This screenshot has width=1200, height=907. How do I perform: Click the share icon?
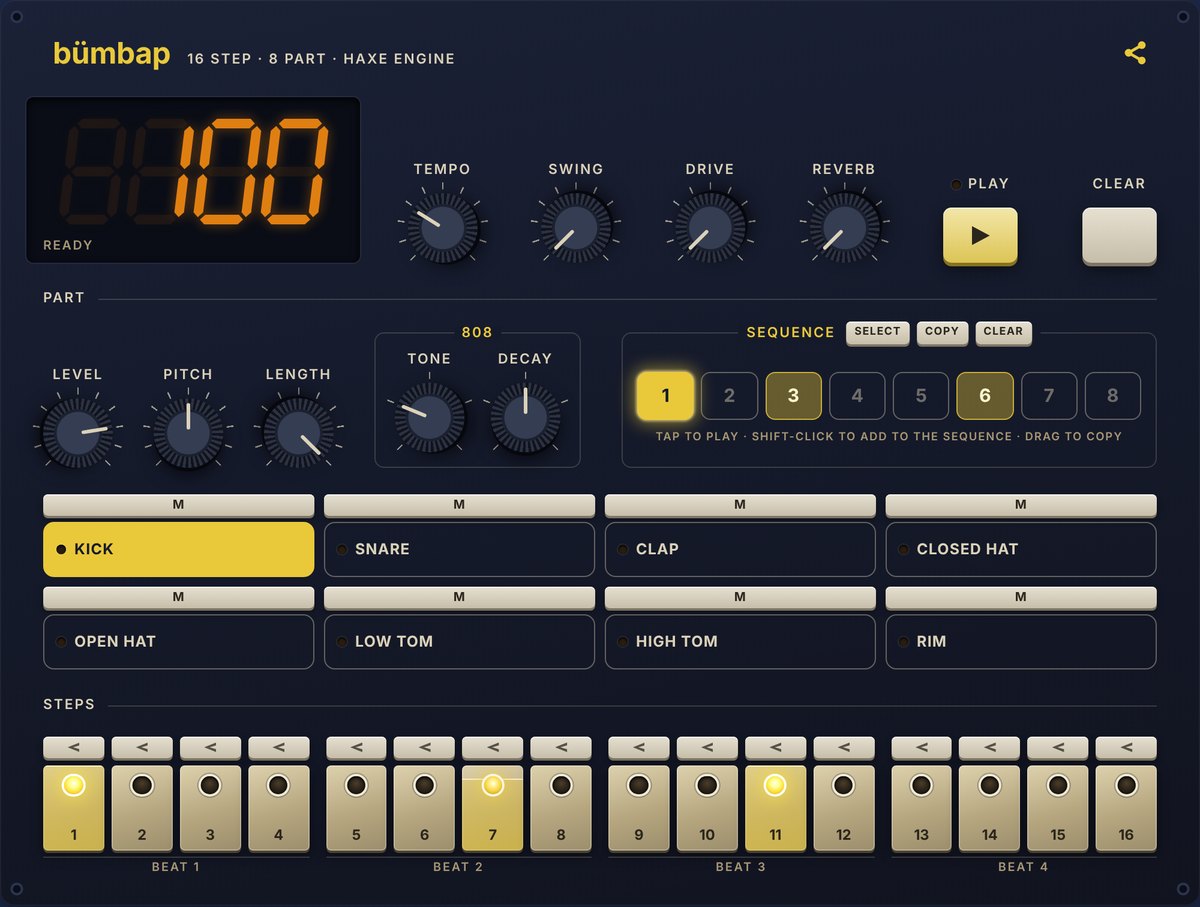pyautogui.click(x=1135, y=53)
